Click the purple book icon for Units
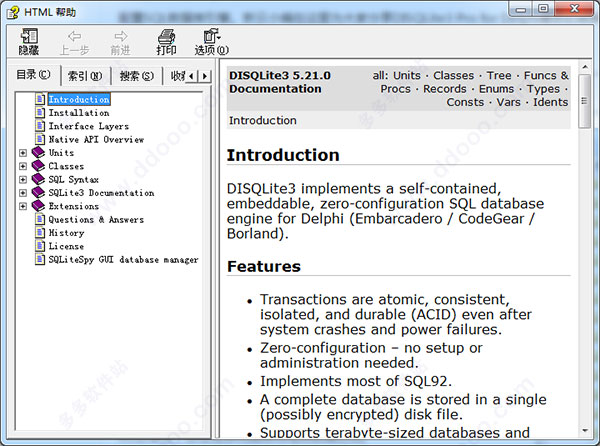Screen dimensions: 600x446 (38, 153)
